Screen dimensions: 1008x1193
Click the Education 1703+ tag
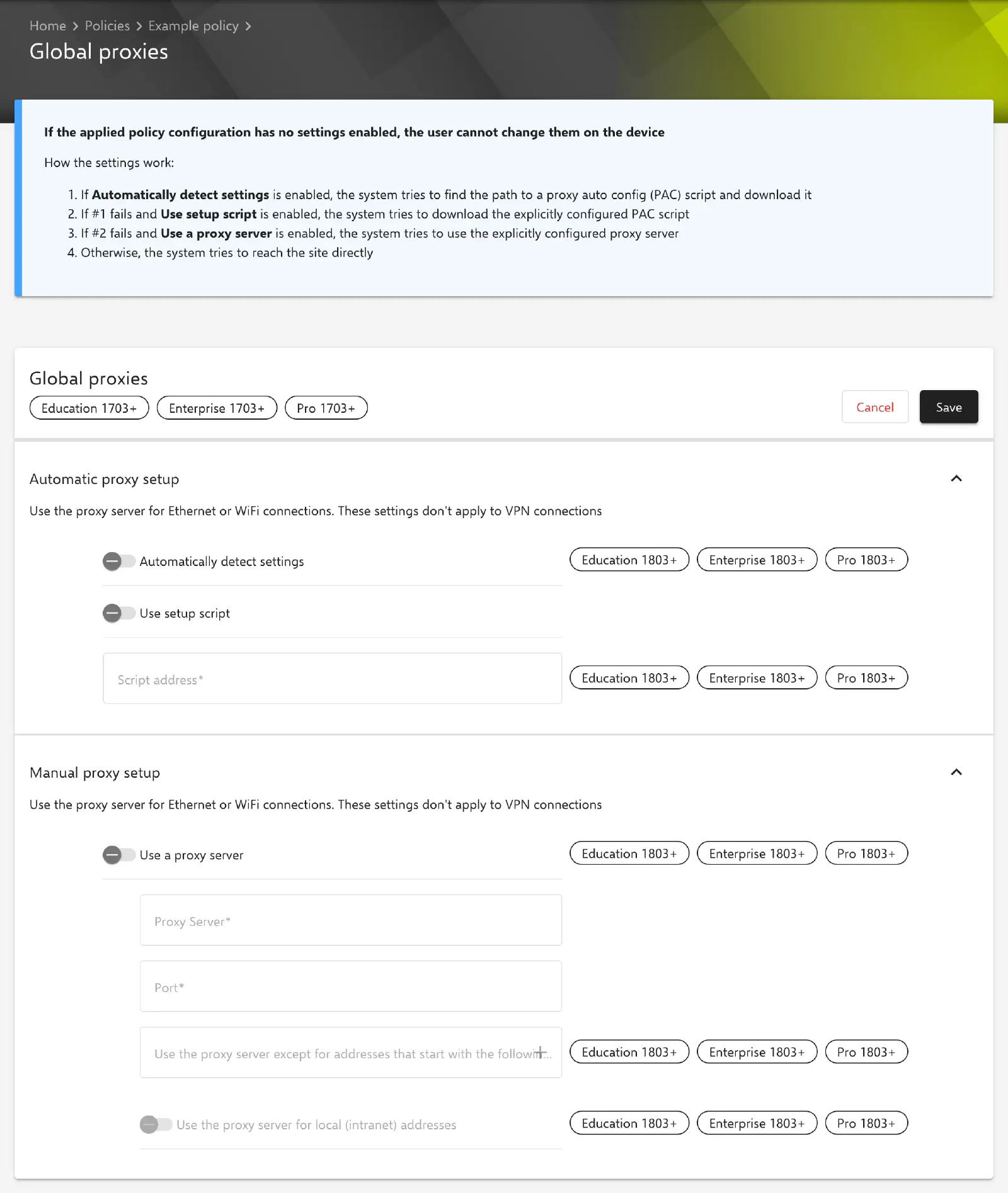(89, 408)
